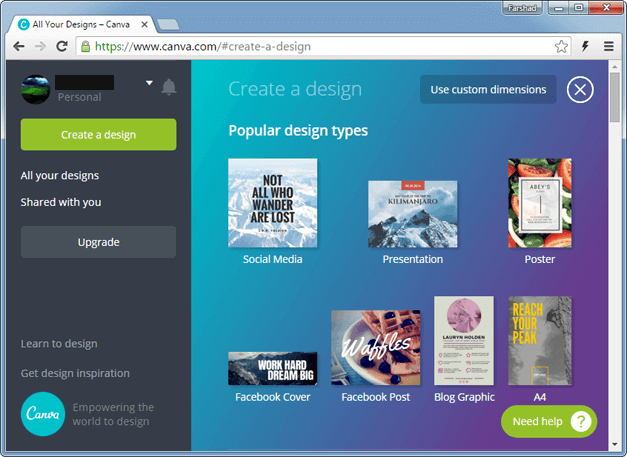627x457 pixels.
Task: Choose the Poster design thumbnail
Action: [540, 203]
